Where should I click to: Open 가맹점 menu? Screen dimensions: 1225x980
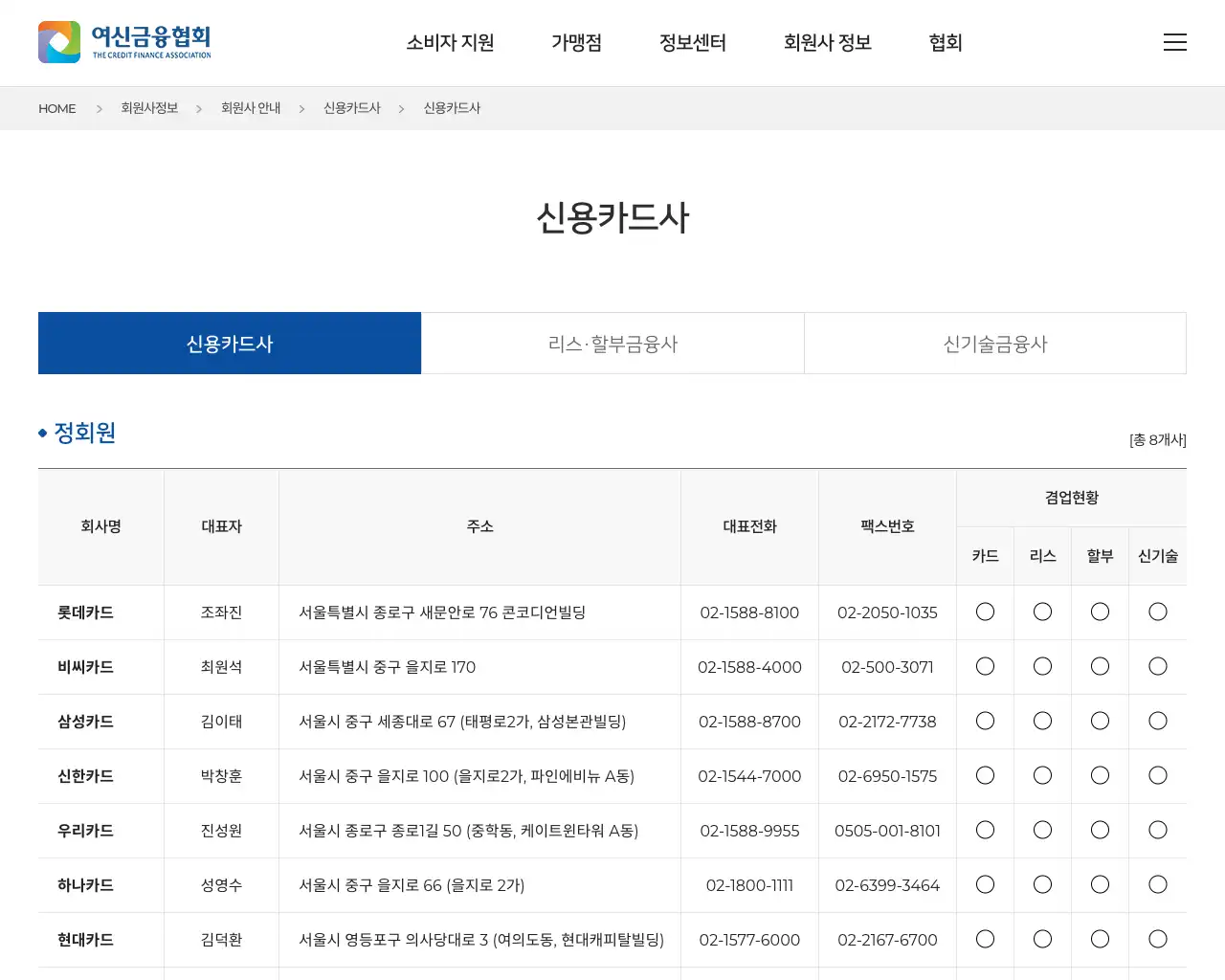(x=576, y=42)
